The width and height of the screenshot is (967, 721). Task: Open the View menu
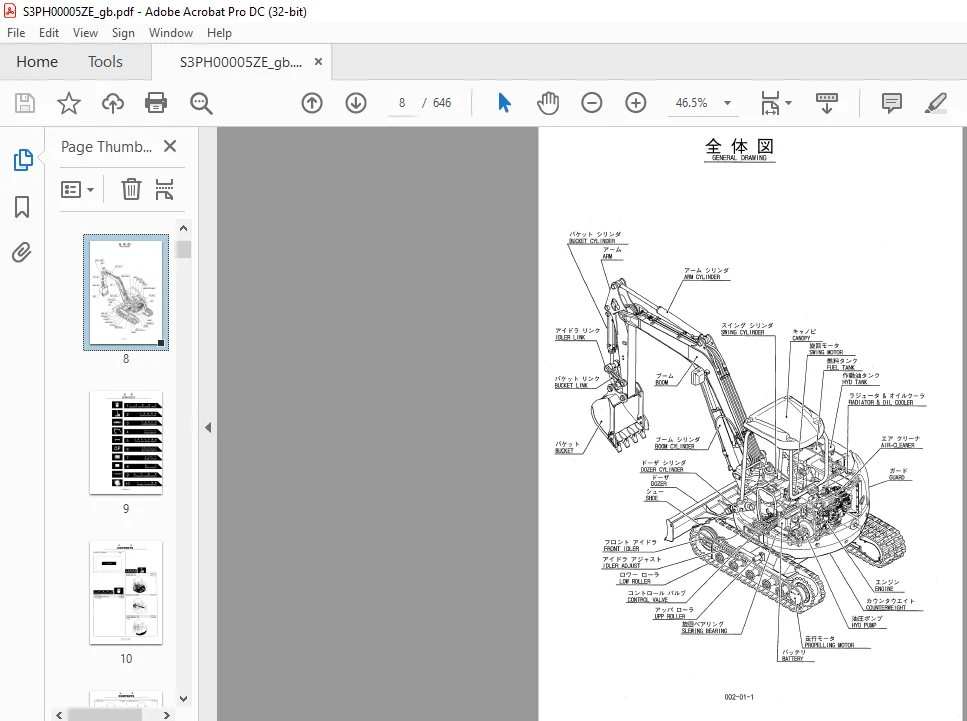coord(85,33)
